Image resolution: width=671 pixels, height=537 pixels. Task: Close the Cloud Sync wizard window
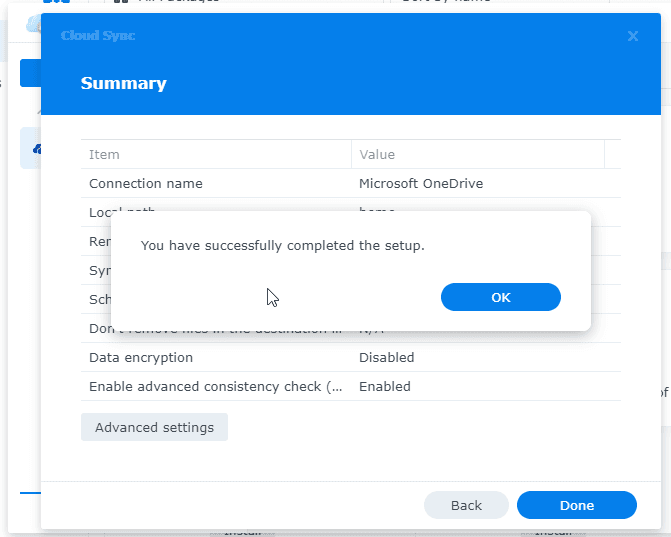pyautogui.click(x=633, y=36)
